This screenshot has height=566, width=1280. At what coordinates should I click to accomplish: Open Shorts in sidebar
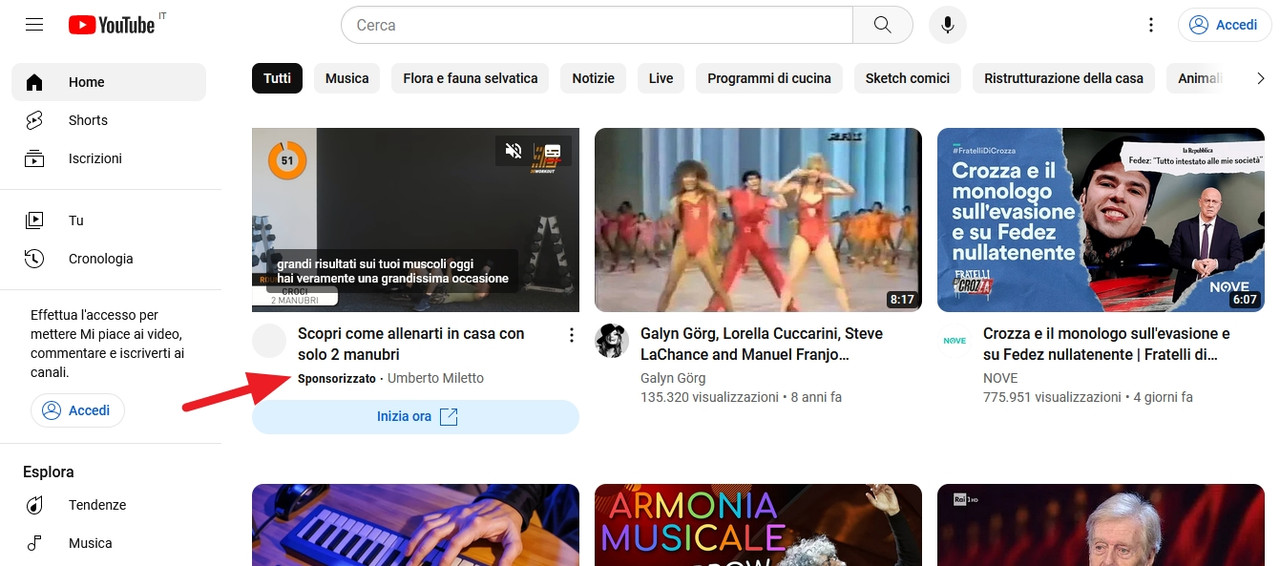click(109, 120)
